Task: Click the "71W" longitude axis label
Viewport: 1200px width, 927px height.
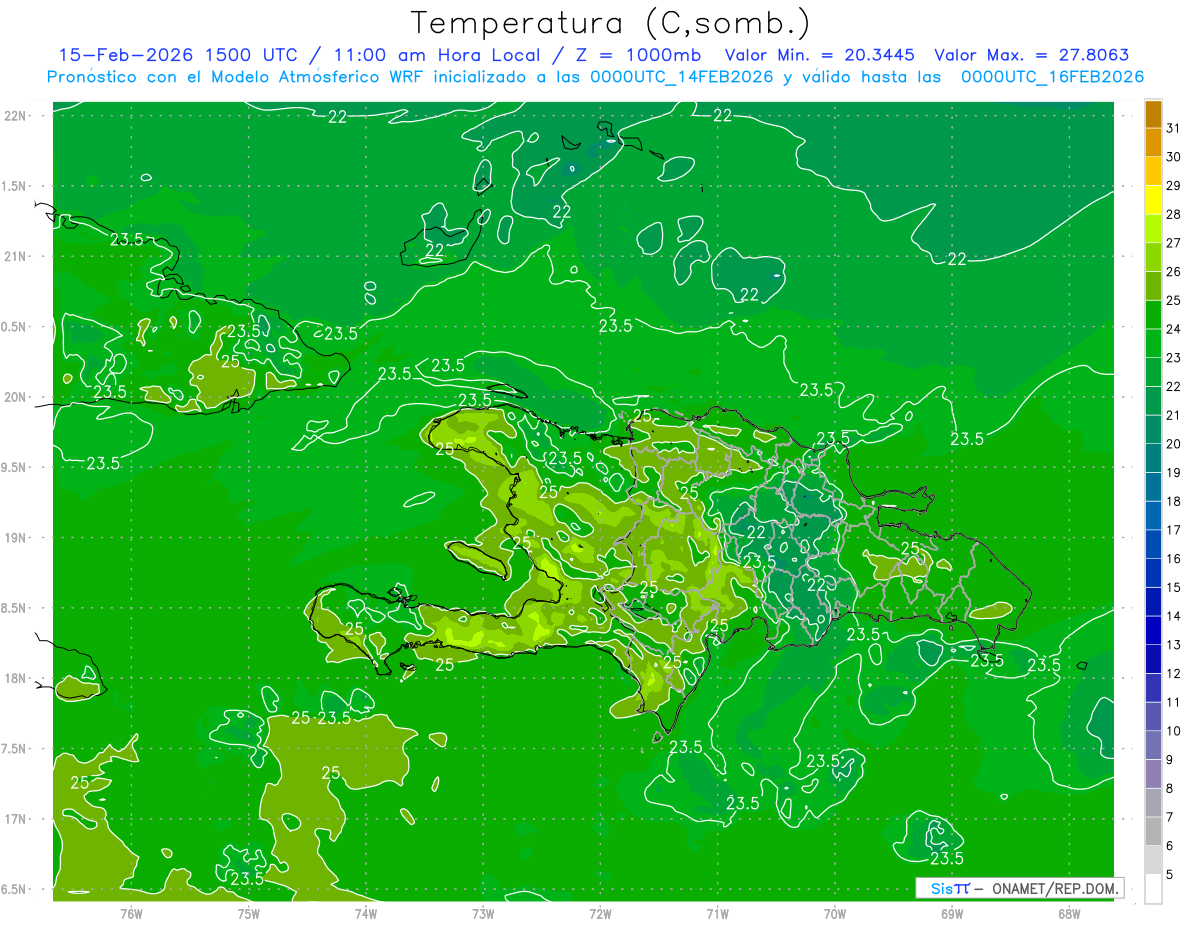Action: coord(717,913)
